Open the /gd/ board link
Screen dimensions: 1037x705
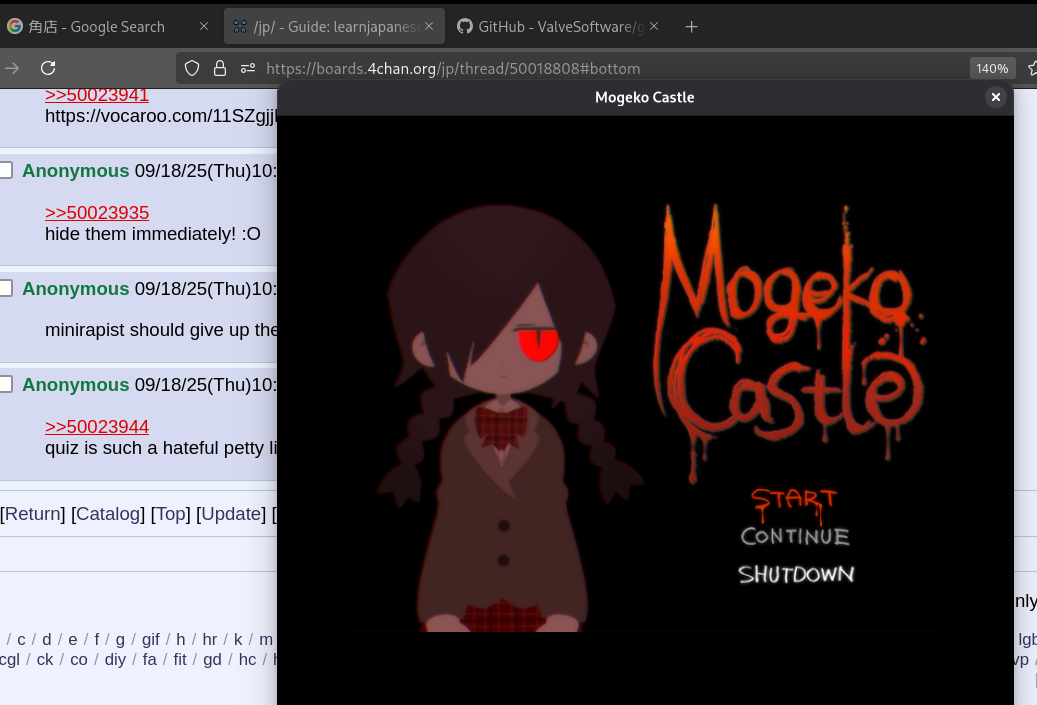pyautogui.click(x=212, y=660)
